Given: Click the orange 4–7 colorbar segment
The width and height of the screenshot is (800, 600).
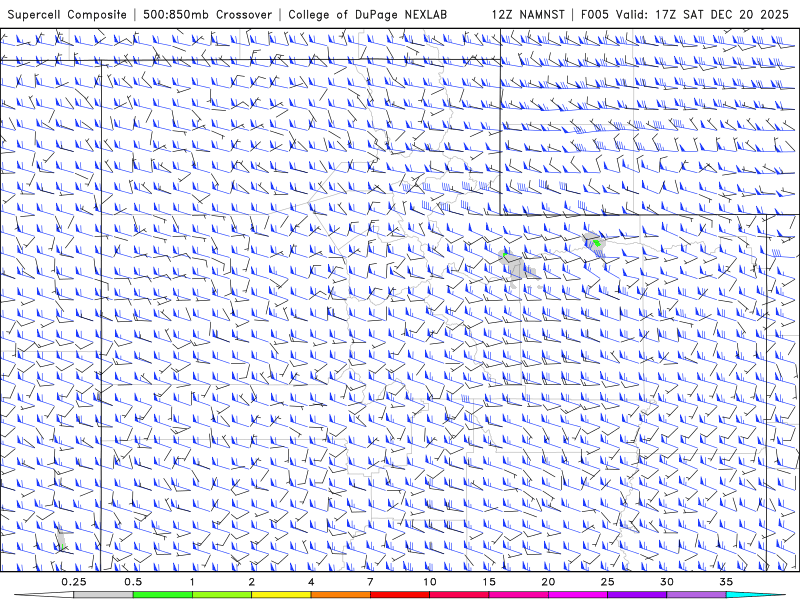Looking at the screenshot, I should coord(340,595).
